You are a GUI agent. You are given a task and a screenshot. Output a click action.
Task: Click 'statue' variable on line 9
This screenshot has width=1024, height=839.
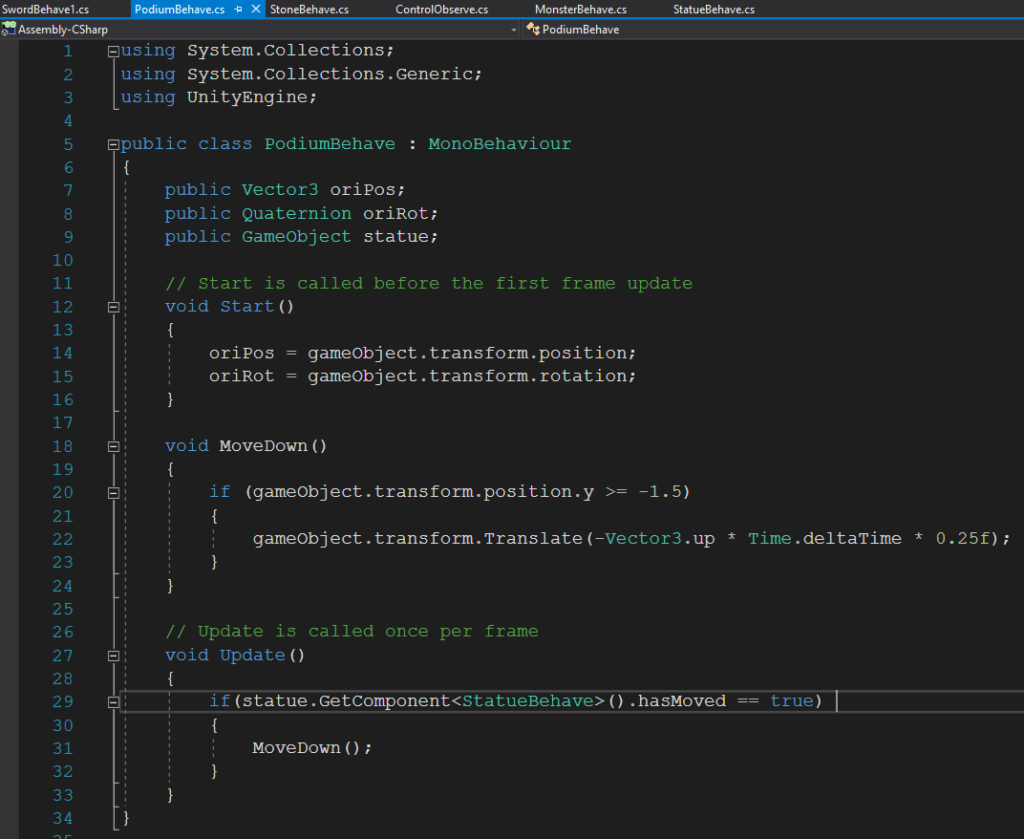396,236
